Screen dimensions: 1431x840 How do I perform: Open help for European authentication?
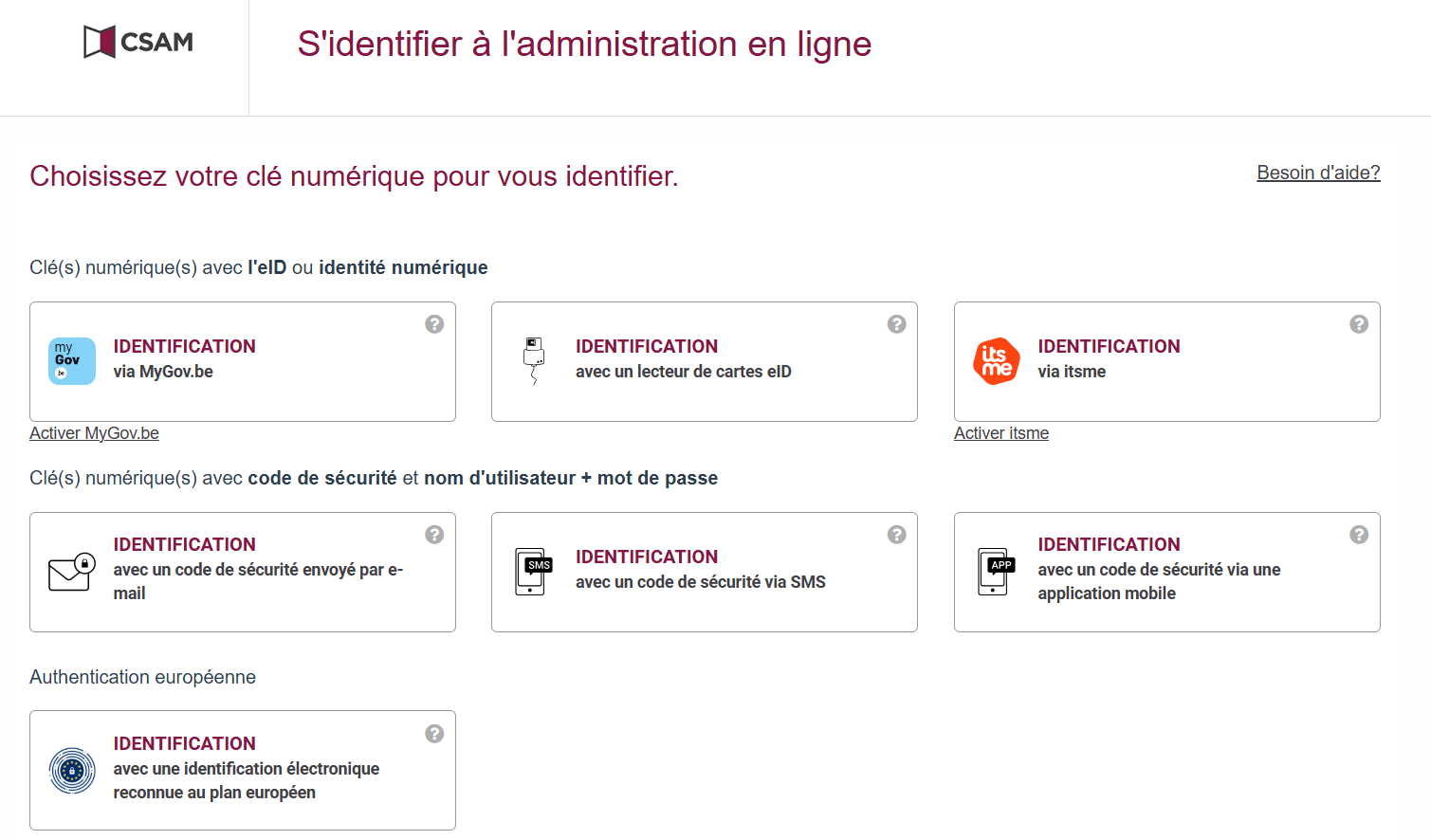(434, 733)
